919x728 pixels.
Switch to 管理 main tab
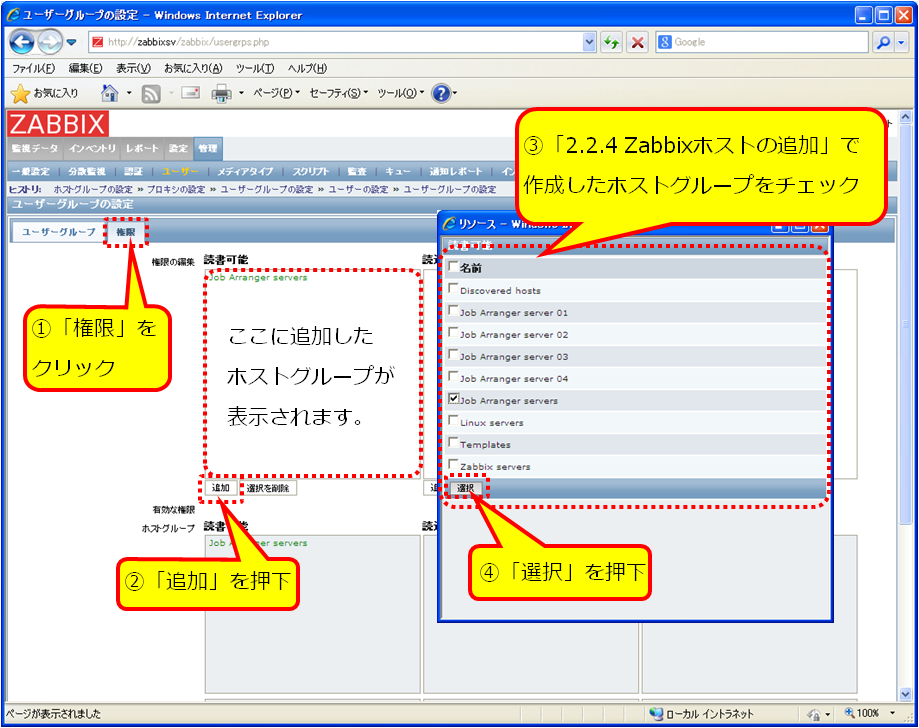pos(207,149)
